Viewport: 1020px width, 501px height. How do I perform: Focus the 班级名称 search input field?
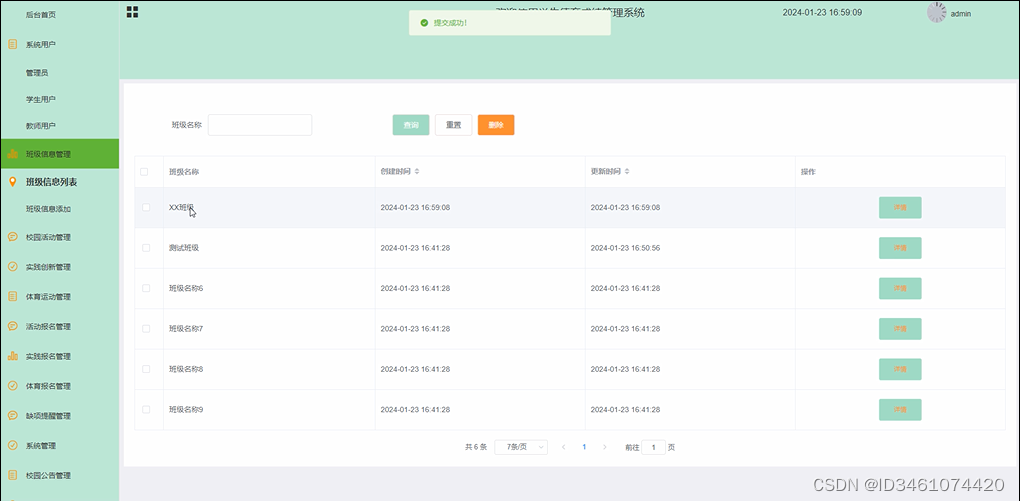click(x=260, y=125)
